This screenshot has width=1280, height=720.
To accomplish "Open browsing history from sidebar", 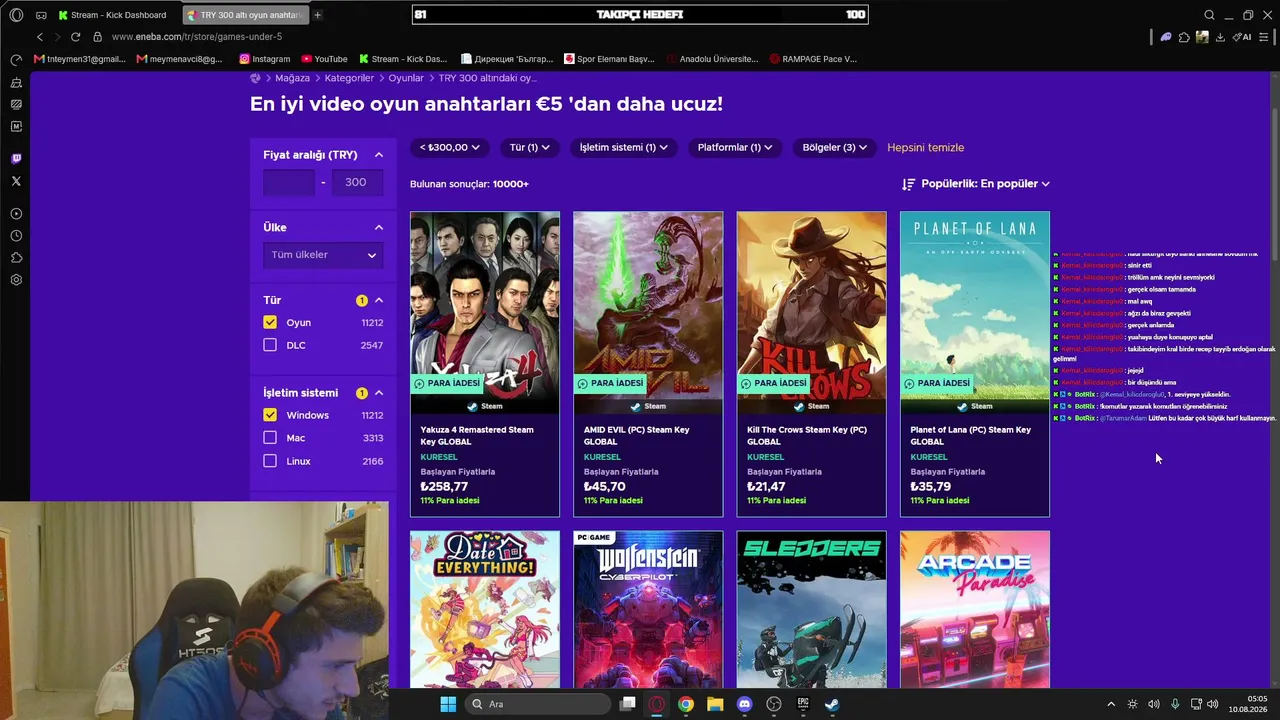I will (16, 236).
